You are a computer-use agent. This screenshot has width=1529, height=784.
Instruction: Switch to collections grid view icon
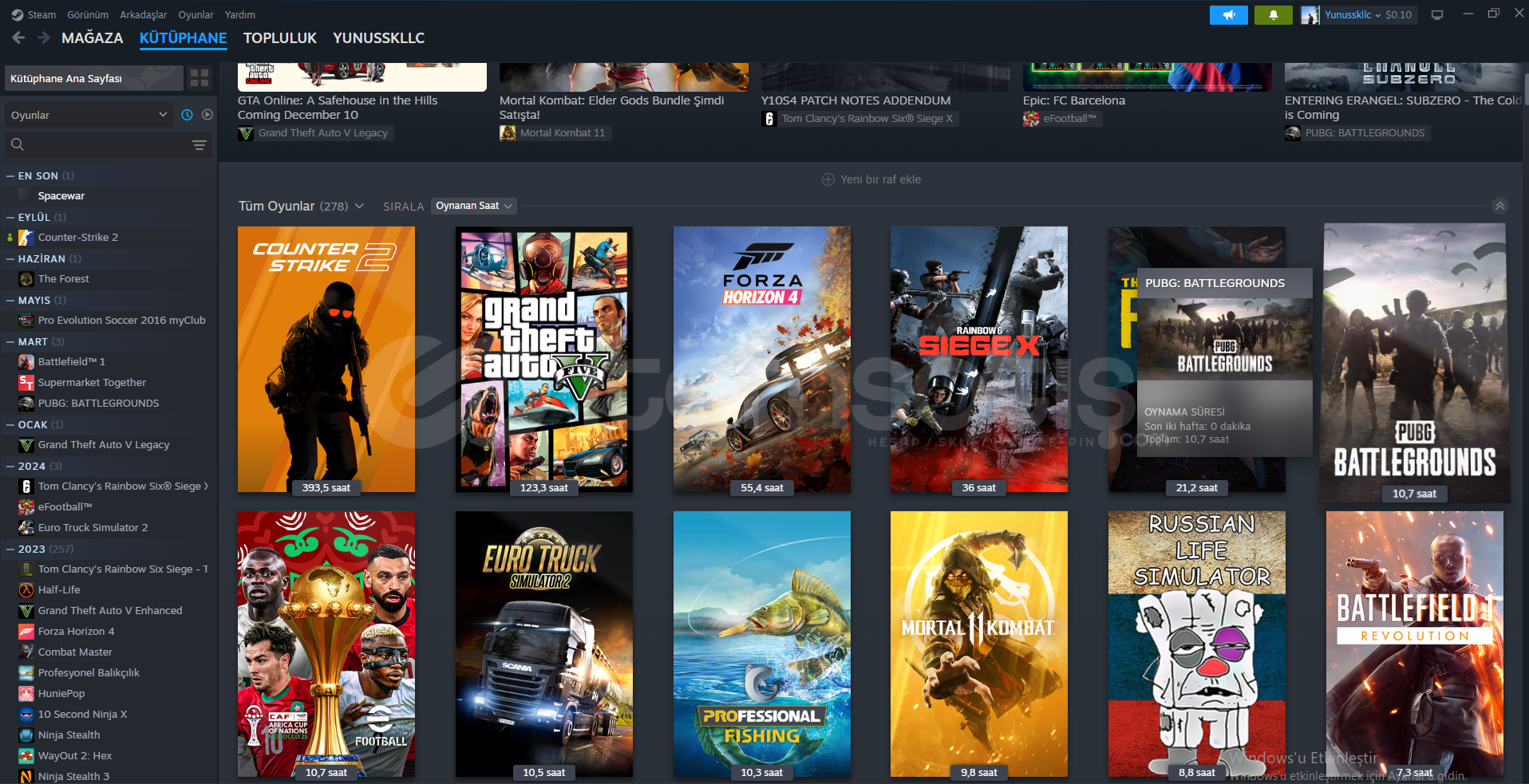pos(200,78)
